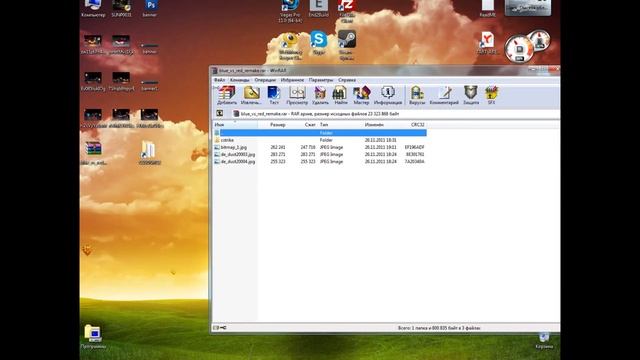Run the Тест (Test) archive tool

pos(274,96)
